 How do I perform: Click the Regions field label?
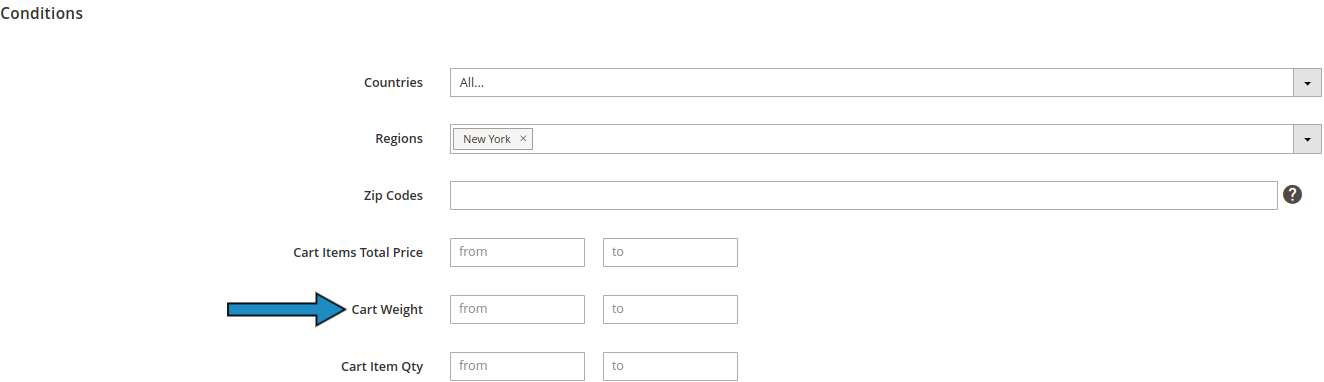(399, 139)
